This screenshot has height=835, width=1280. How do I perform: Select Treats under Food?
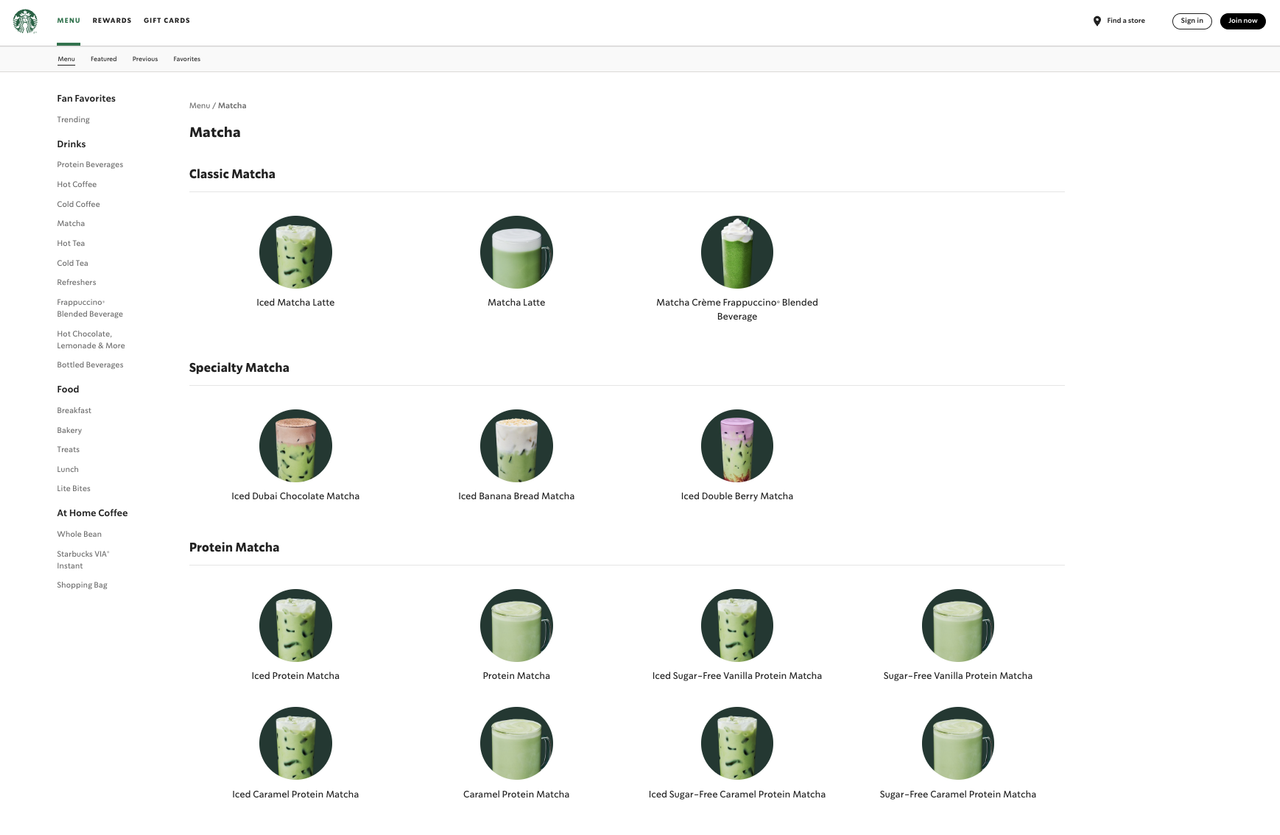(x=68, y=450)
